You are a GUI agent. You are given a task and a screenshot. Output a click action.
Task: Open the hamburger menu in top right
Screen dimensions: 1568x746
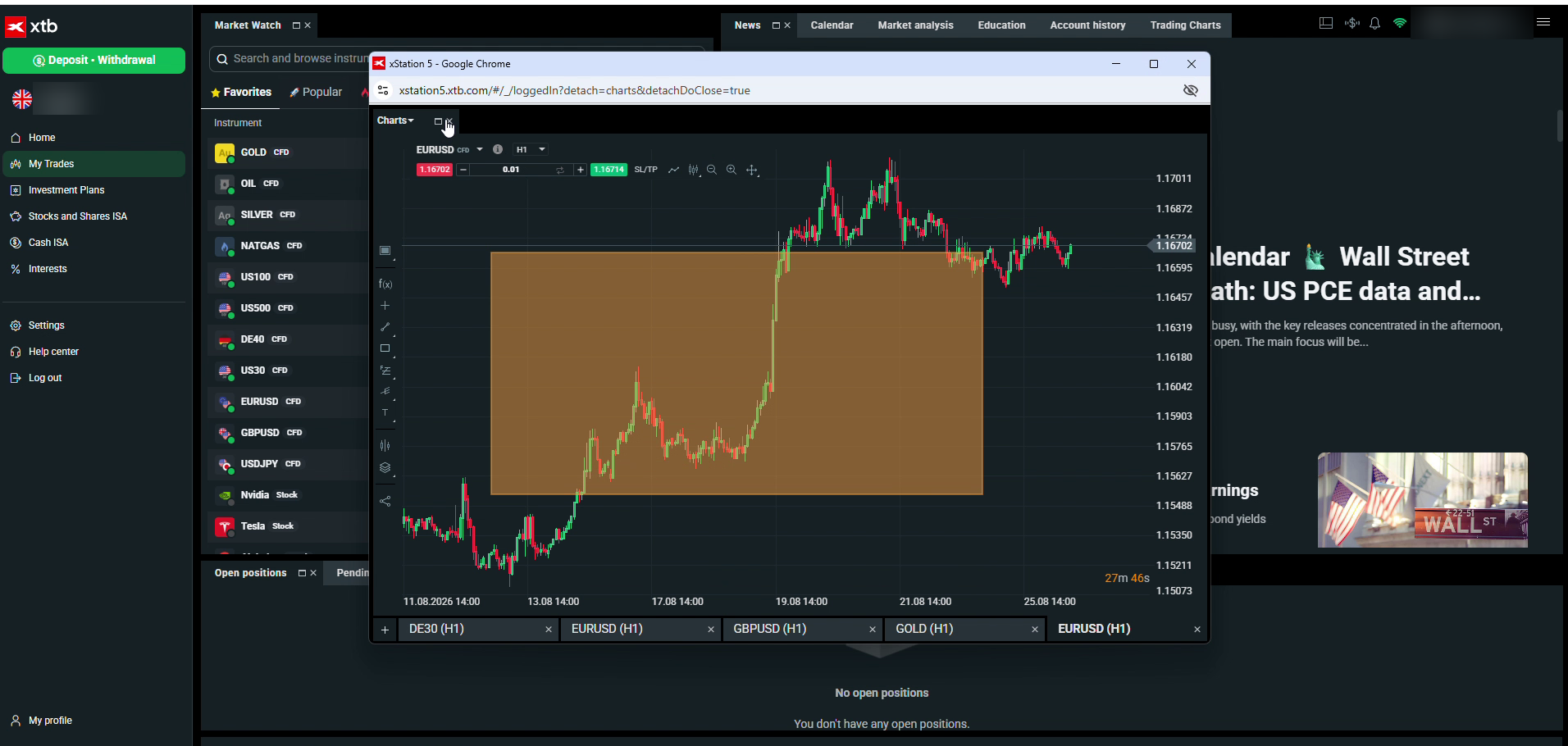[1543, 23]
